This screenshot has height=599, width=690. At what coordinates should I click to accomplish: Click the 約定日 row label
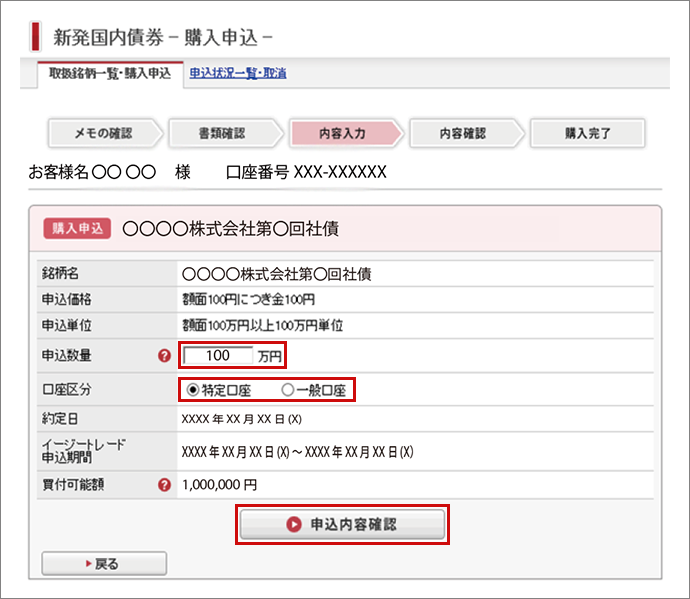pyautogui.click(x=60, y=419)
